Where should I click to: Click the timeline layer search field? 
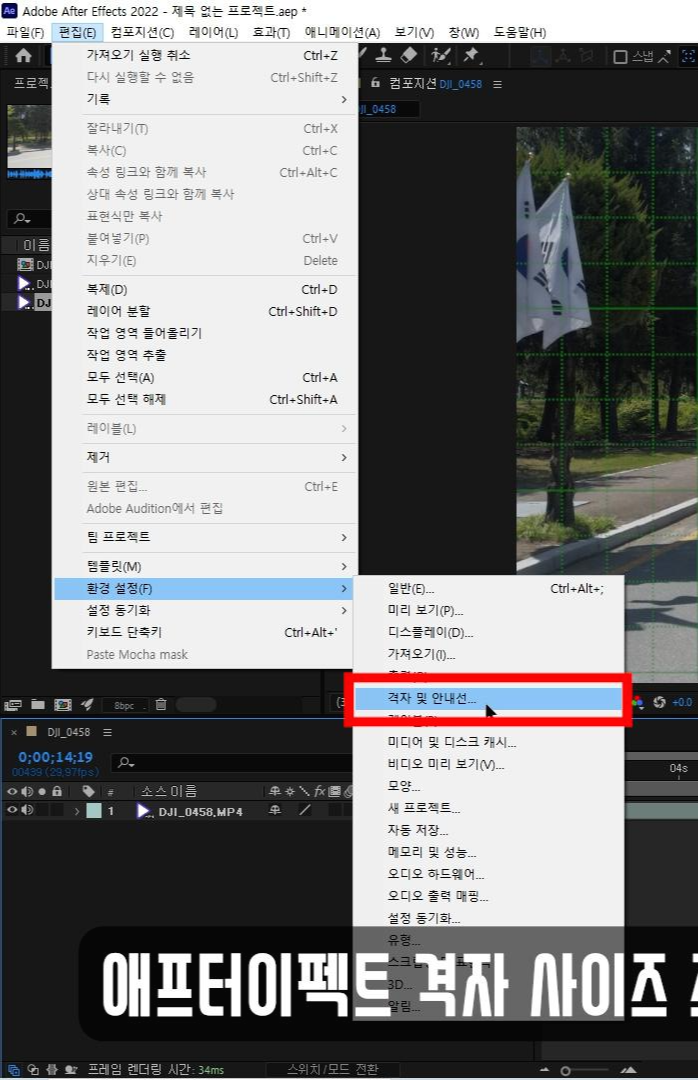[231, 762]
